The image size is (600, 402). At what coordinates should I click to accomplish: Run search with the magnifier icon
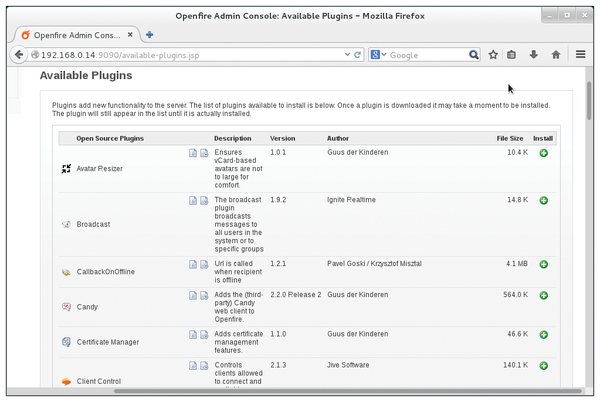click(x=473, y=55)
